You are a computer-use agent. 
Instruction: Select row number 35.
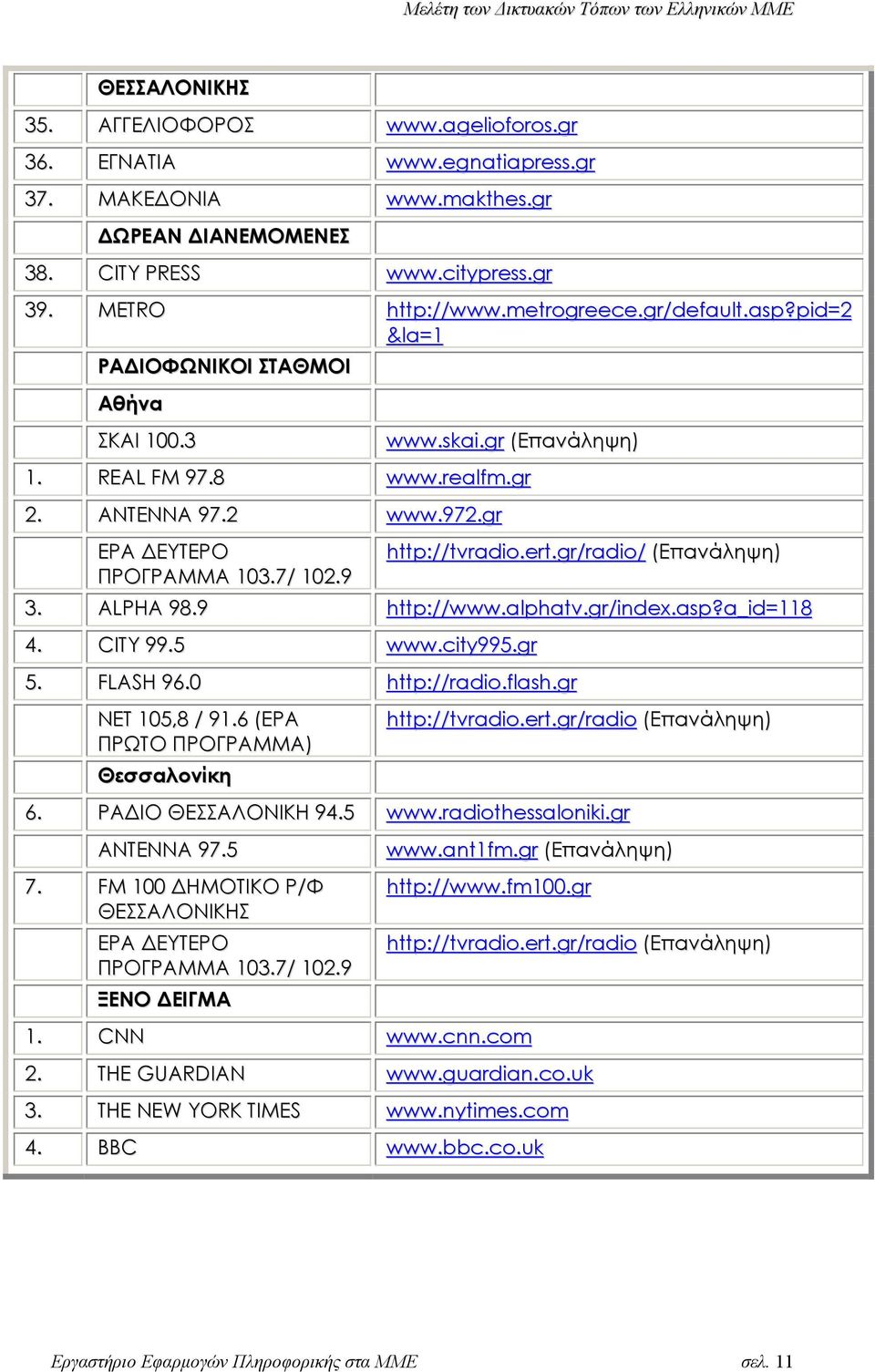(38, 126)
